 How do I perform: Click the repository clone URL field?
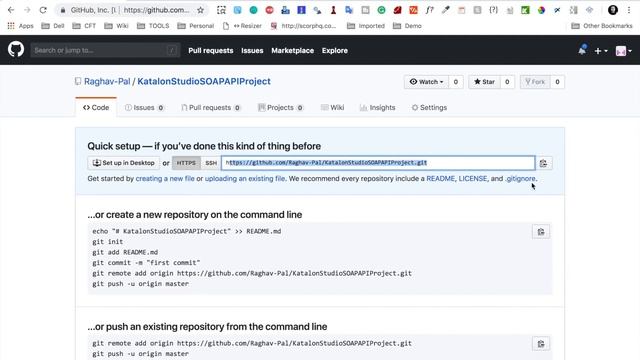click(378, 163)
